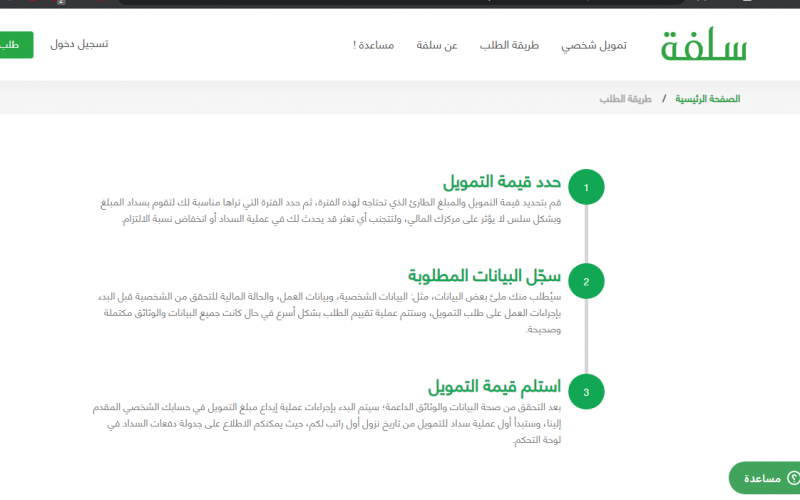
Task: Click the paragraph starting سيُطلب منك ملئ
Action: 330,313
